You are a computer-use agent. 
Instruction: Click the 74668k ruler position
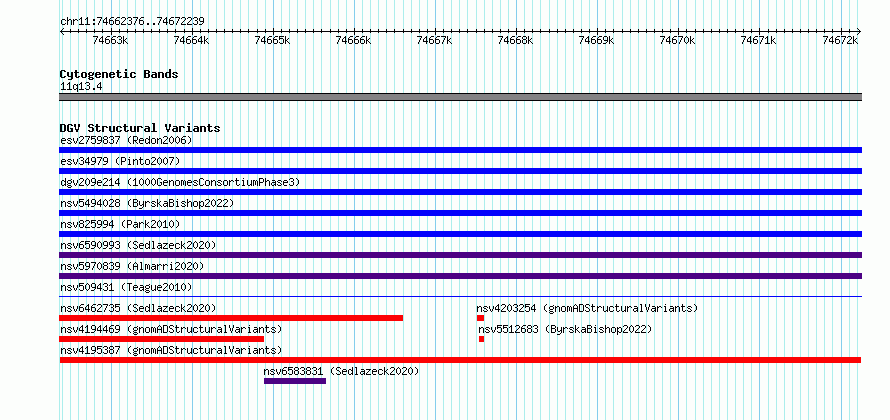[516, 40]
